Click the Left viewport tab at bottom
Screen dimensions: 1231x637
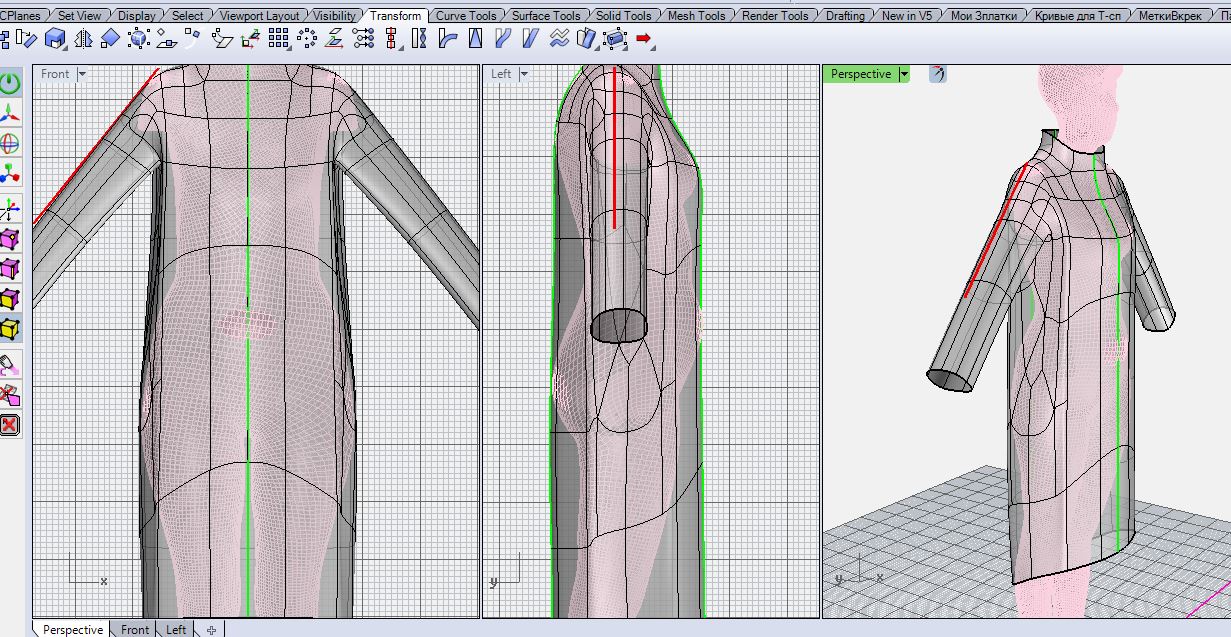(x=176, y=629)
